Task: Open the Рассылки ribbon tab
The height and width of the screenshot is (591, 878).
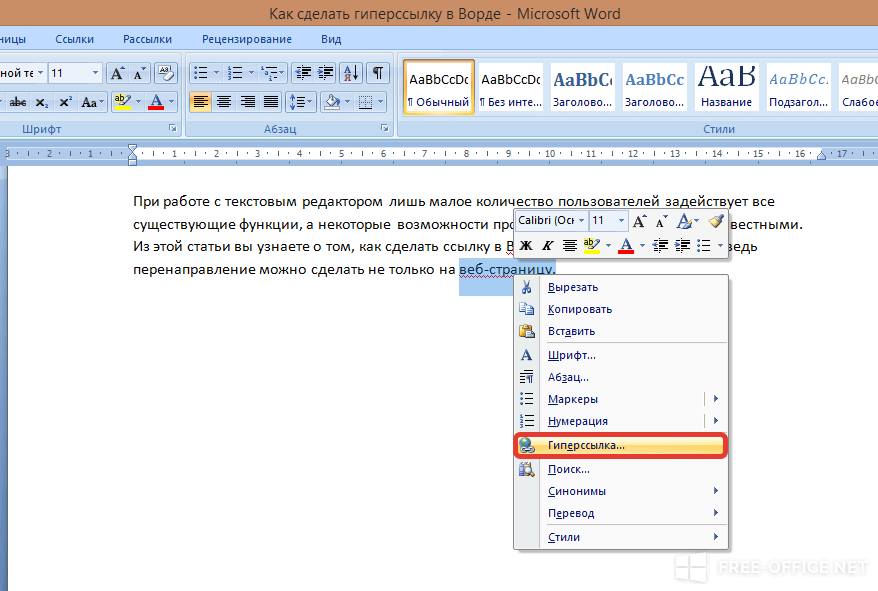Action: [147, 39]
